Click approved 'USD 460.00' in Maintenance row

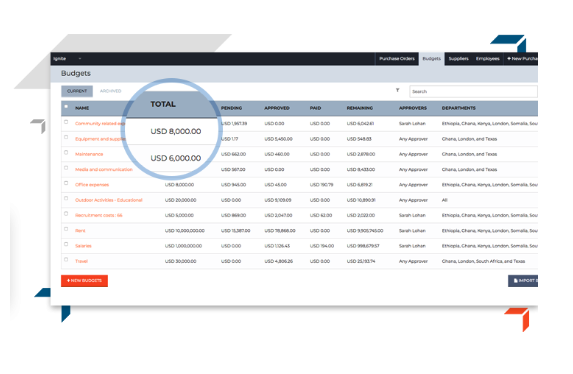pyautogui.click(x=277, y=154)
